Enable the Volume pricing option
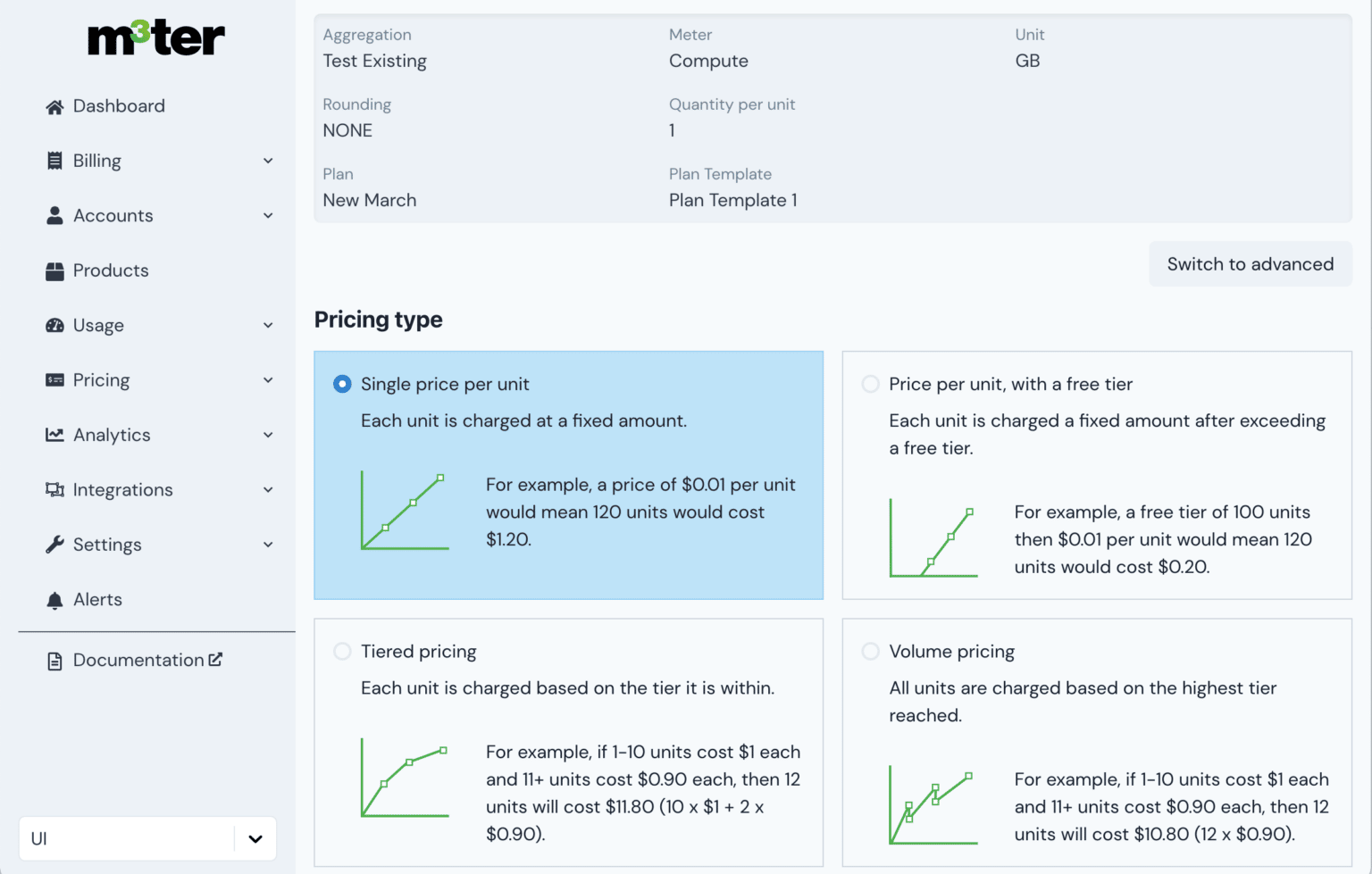 (870, 651)
